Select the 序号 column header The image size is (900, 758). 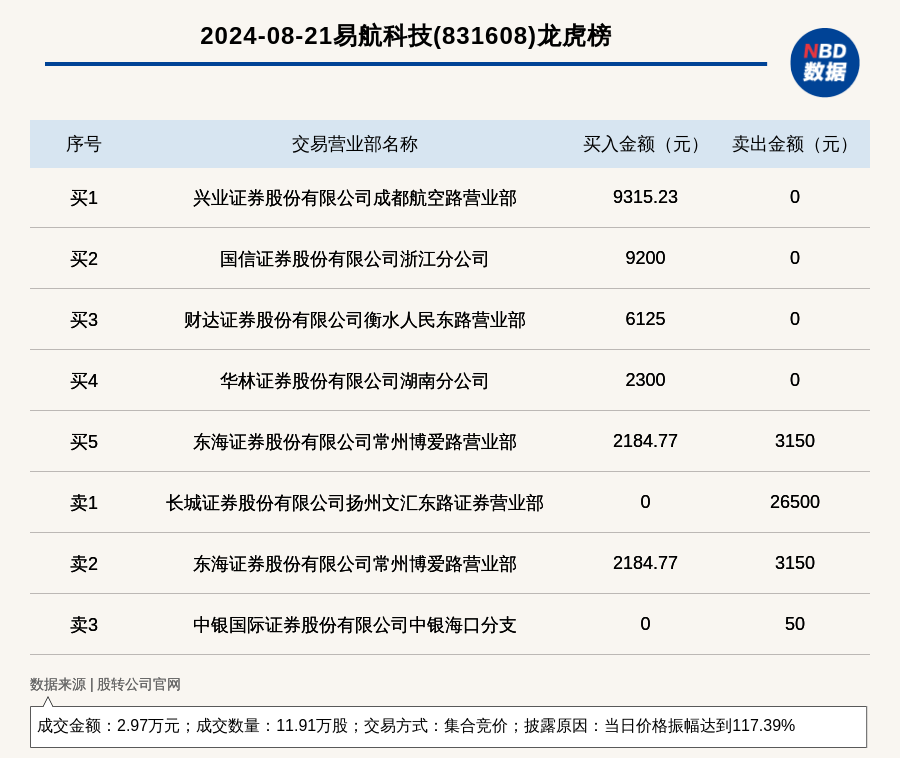click(x=84, y=144)
